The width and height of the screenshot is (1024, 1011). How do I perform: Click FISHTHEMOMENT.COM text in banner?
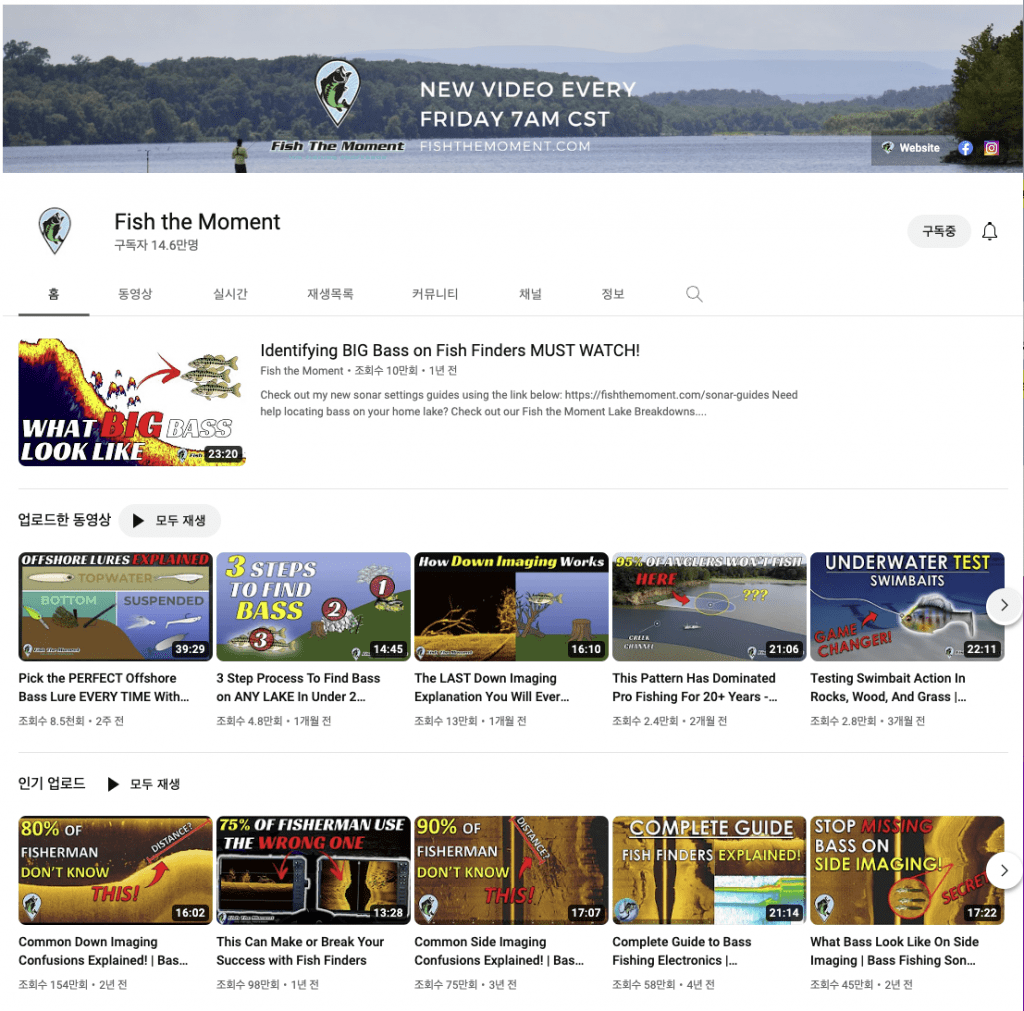(505, 146)
